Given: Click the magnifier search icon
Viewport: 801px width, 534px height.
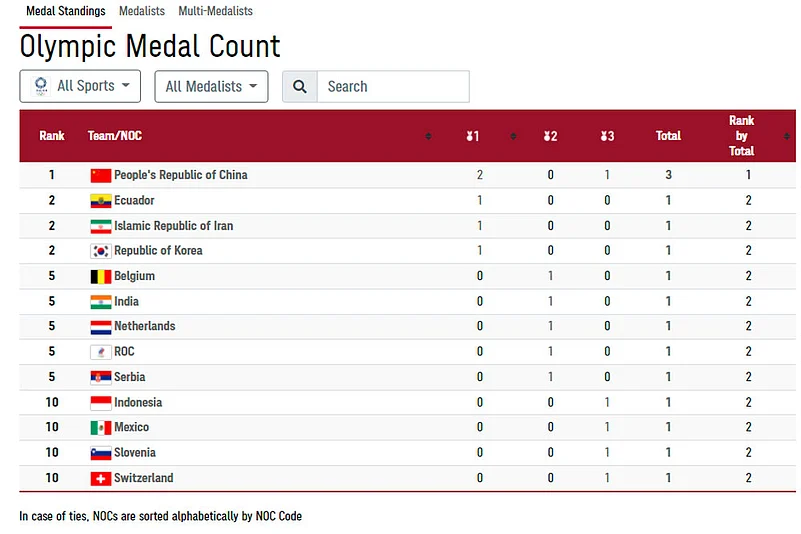Looking at the screenshot, I should tap(300, 87).
